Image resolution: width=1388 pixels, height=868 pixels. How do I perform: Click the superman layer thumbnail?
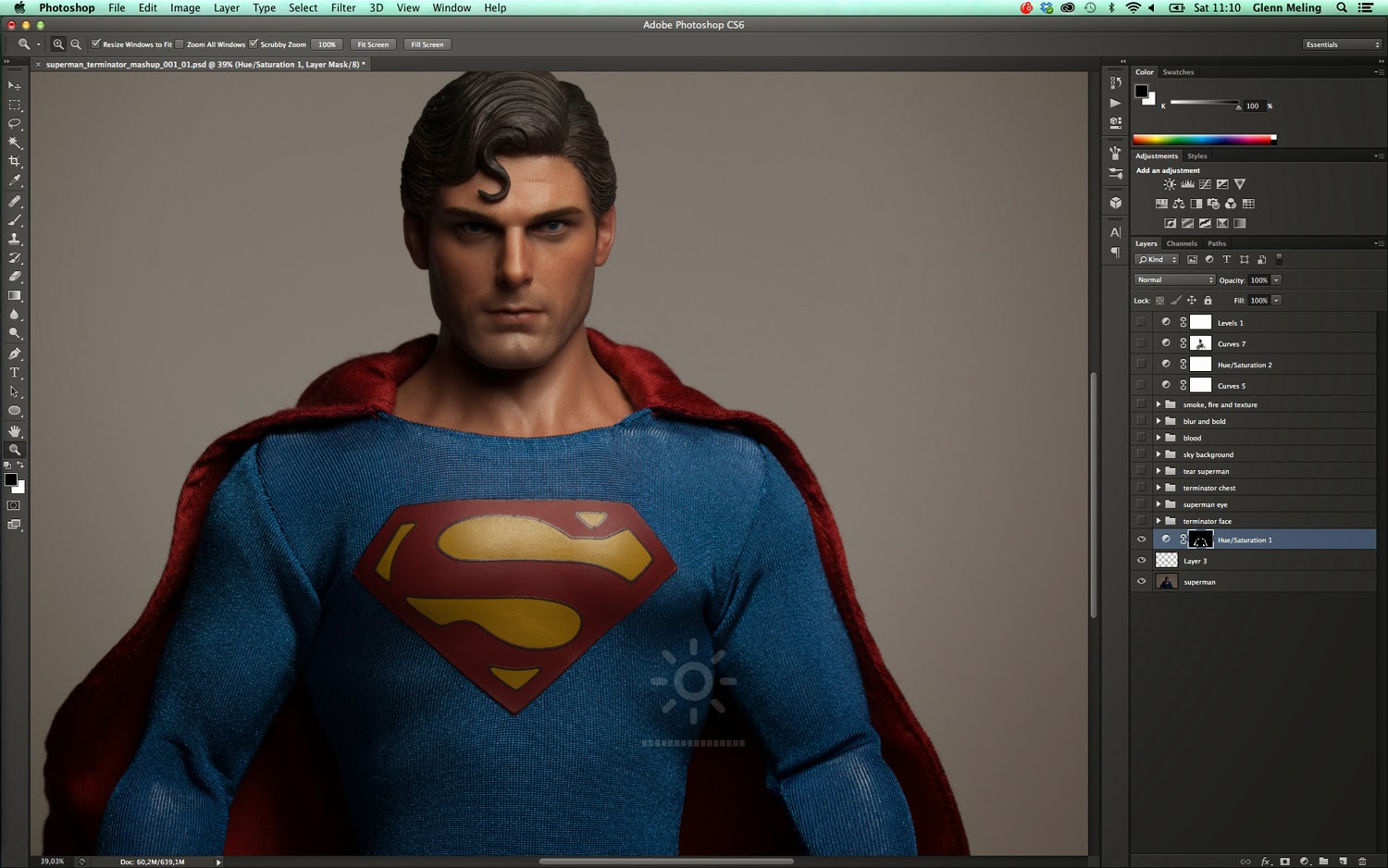pos(1167,582)
